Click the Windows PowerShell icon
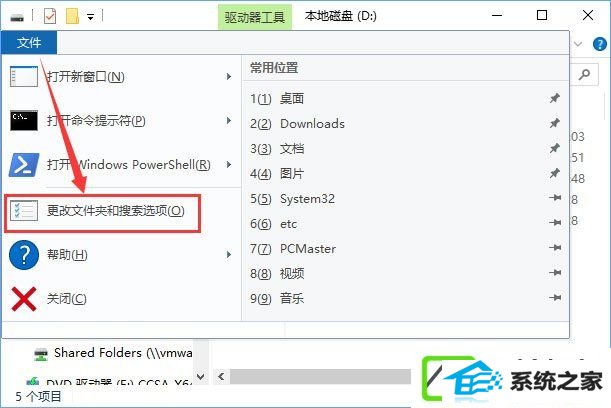Viewport: 611px width, 408px height. 24,165
